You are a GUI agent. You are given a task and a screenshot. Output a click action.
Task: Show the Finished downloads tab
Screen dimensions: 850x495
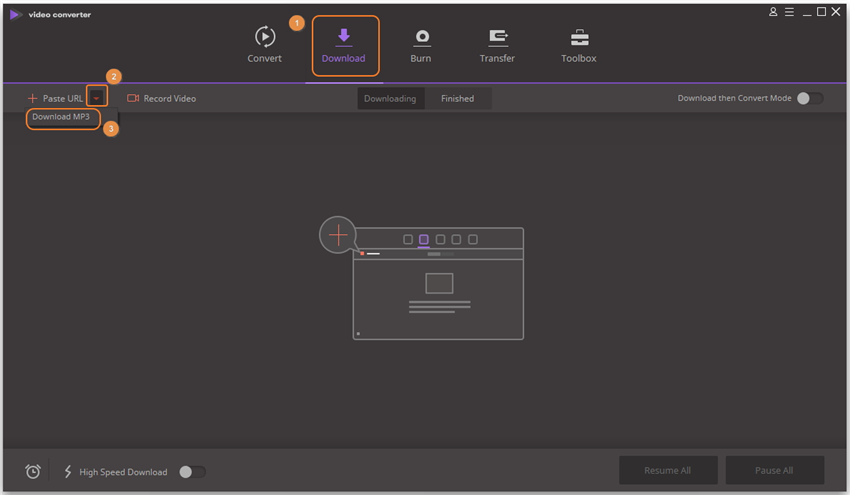[x=458, y=99]
